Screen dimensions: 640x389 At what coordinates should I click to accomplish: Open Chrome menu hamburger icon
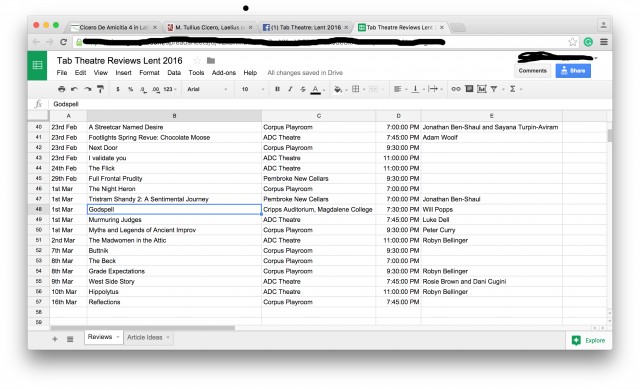pos(604,42)
